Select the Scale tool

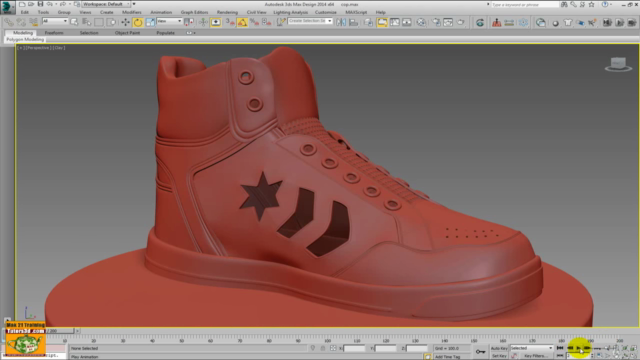pos(150,22)
